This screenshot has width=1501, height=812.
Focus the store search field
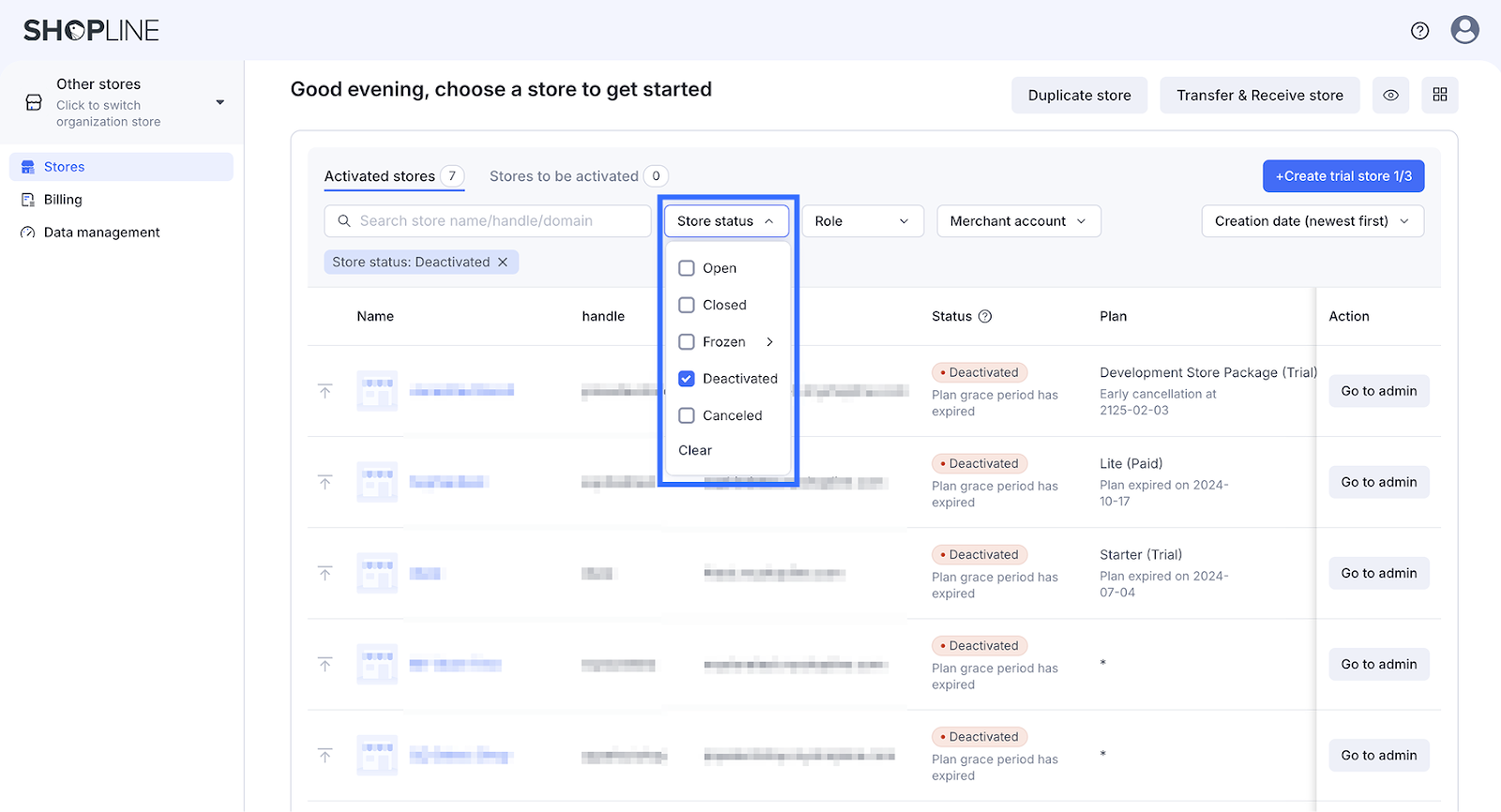click(488, 221)
